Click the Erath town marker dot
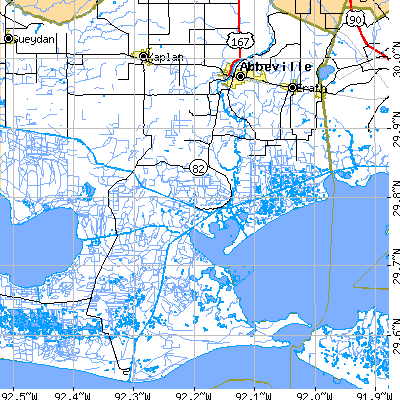Viewport: 400px width, 400px height. click(x=292, y=88)
